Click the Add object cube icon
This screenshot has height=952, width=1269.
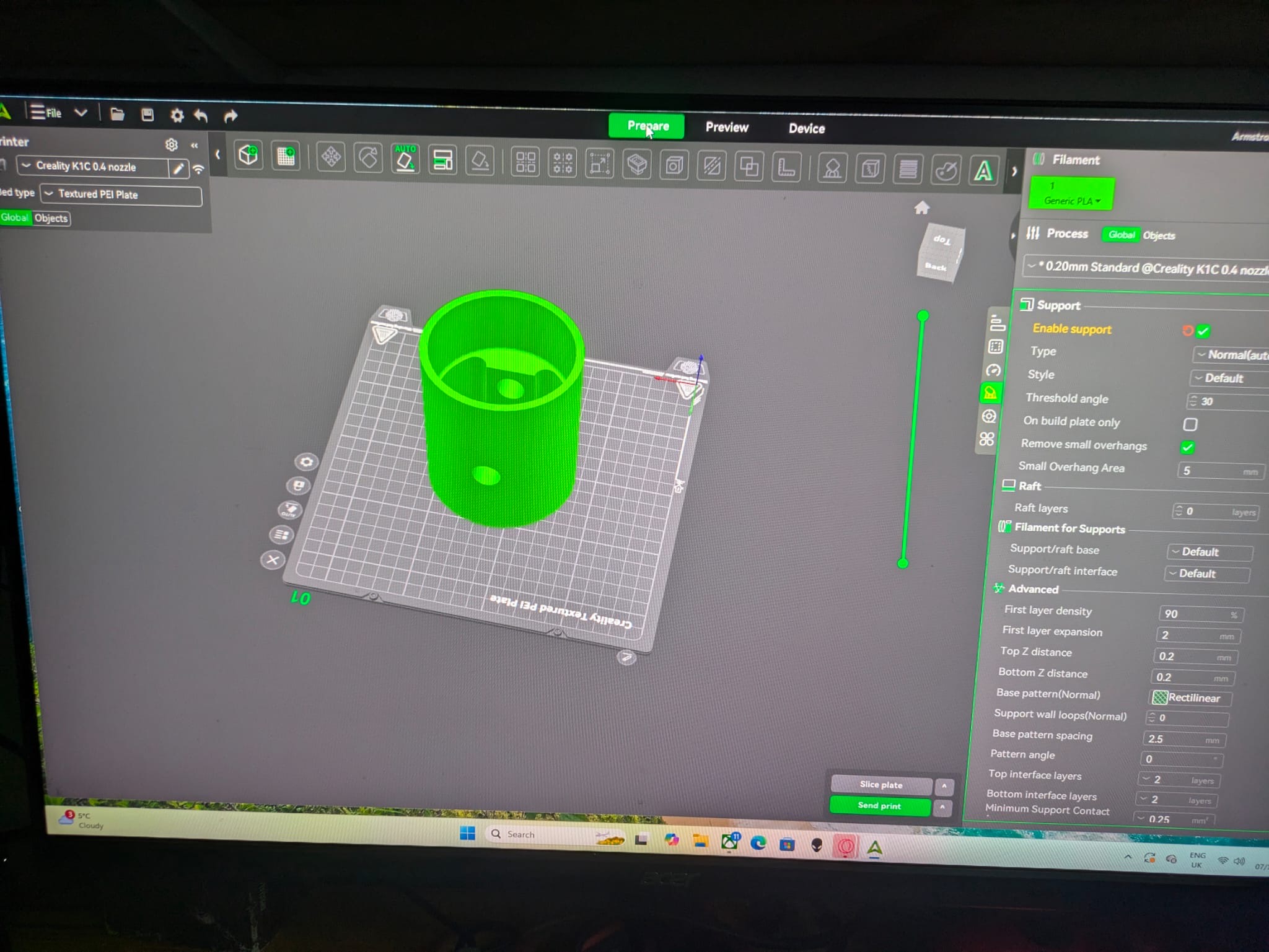pos(248,155)
